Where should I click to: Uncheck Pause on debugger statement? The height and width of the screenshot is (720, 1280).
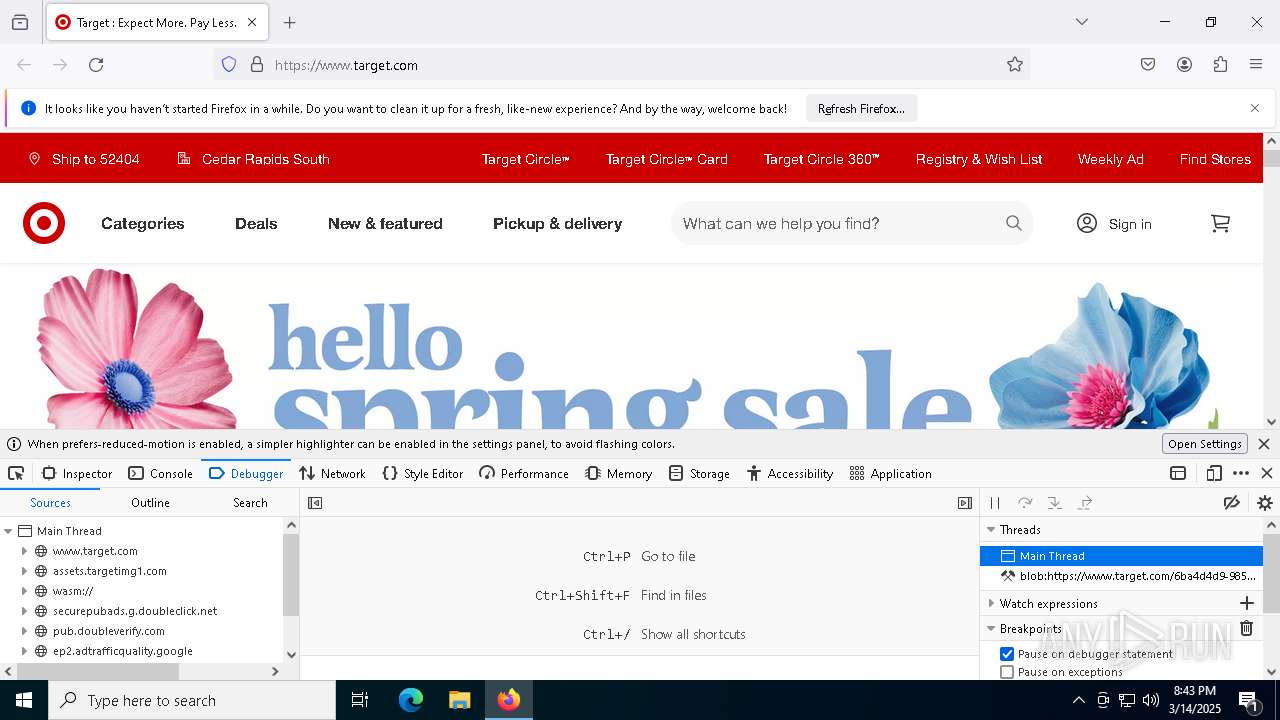coord(1007,654)
